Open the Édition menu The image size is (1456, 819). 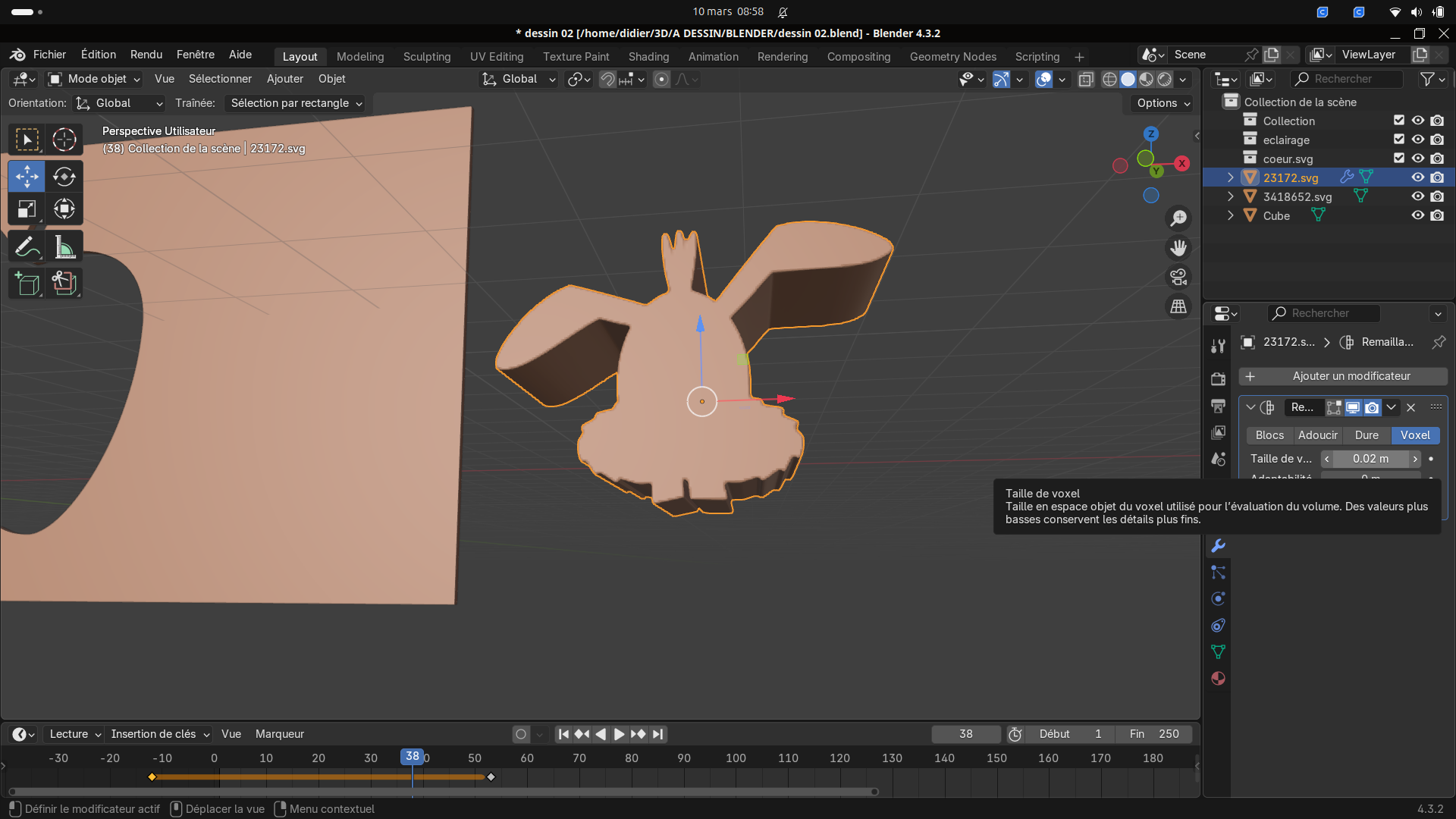(99, 55)
